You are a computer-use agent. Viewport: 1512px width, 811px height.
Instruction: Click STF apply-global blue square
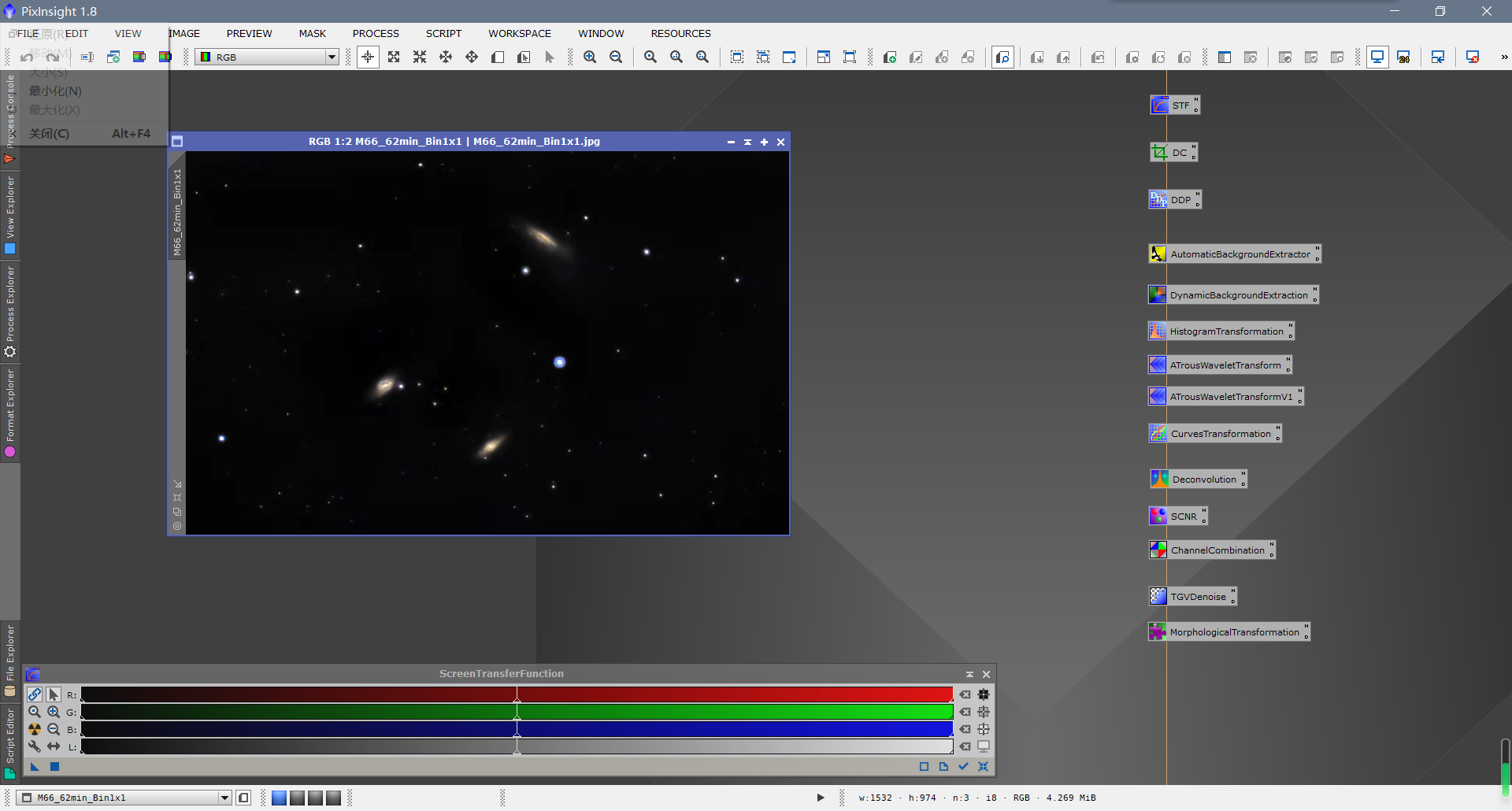(54, 766)
